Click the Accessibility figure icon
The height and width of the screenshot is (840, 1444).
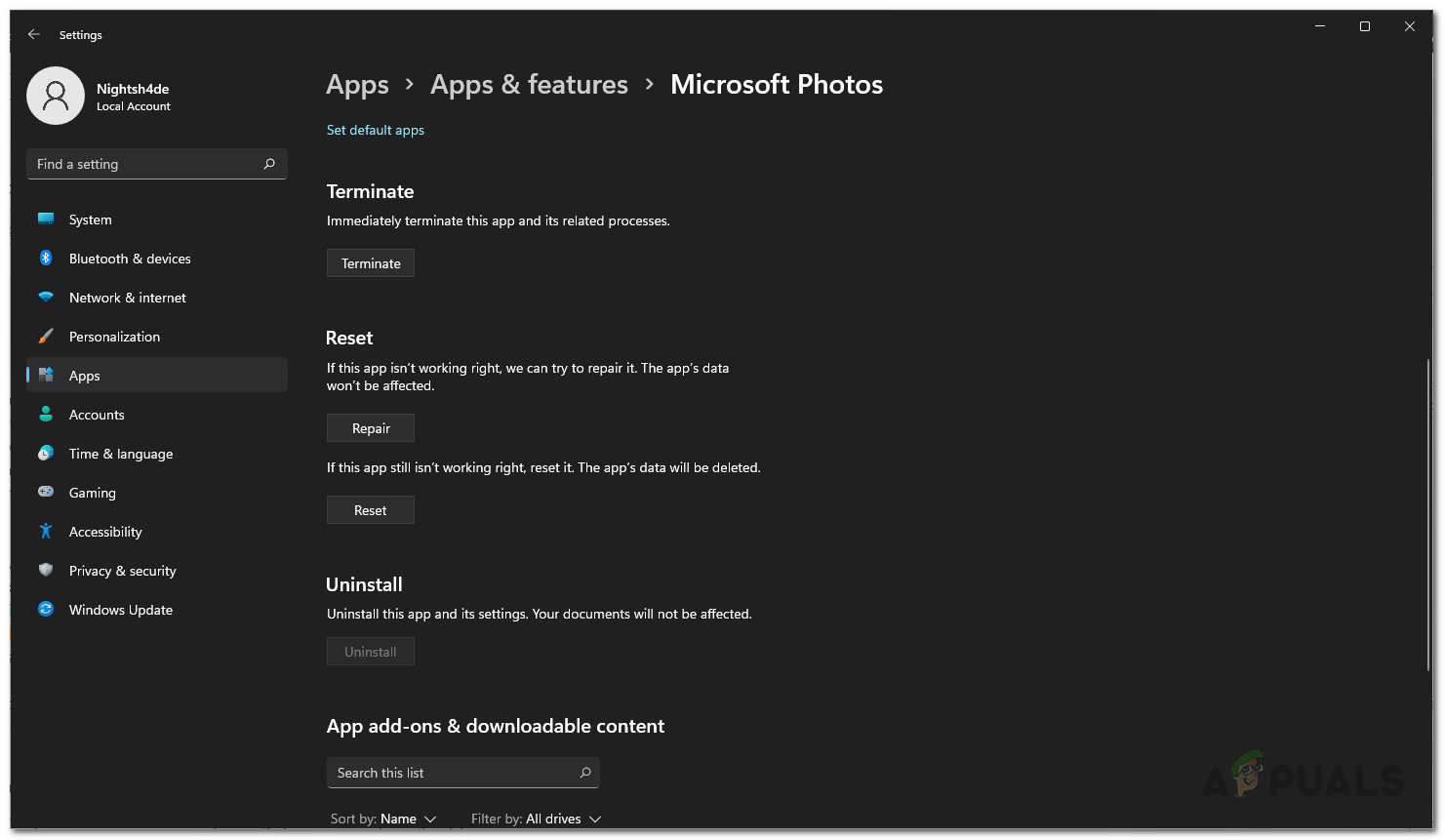pyautogui.click(x=46, y=532)
